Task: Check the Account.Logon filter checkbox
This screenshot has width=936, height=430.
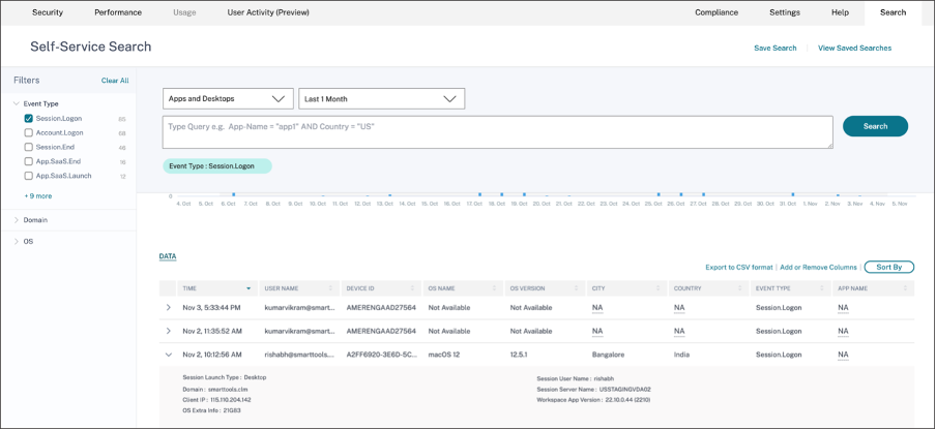Action: (x=29, y=132)
